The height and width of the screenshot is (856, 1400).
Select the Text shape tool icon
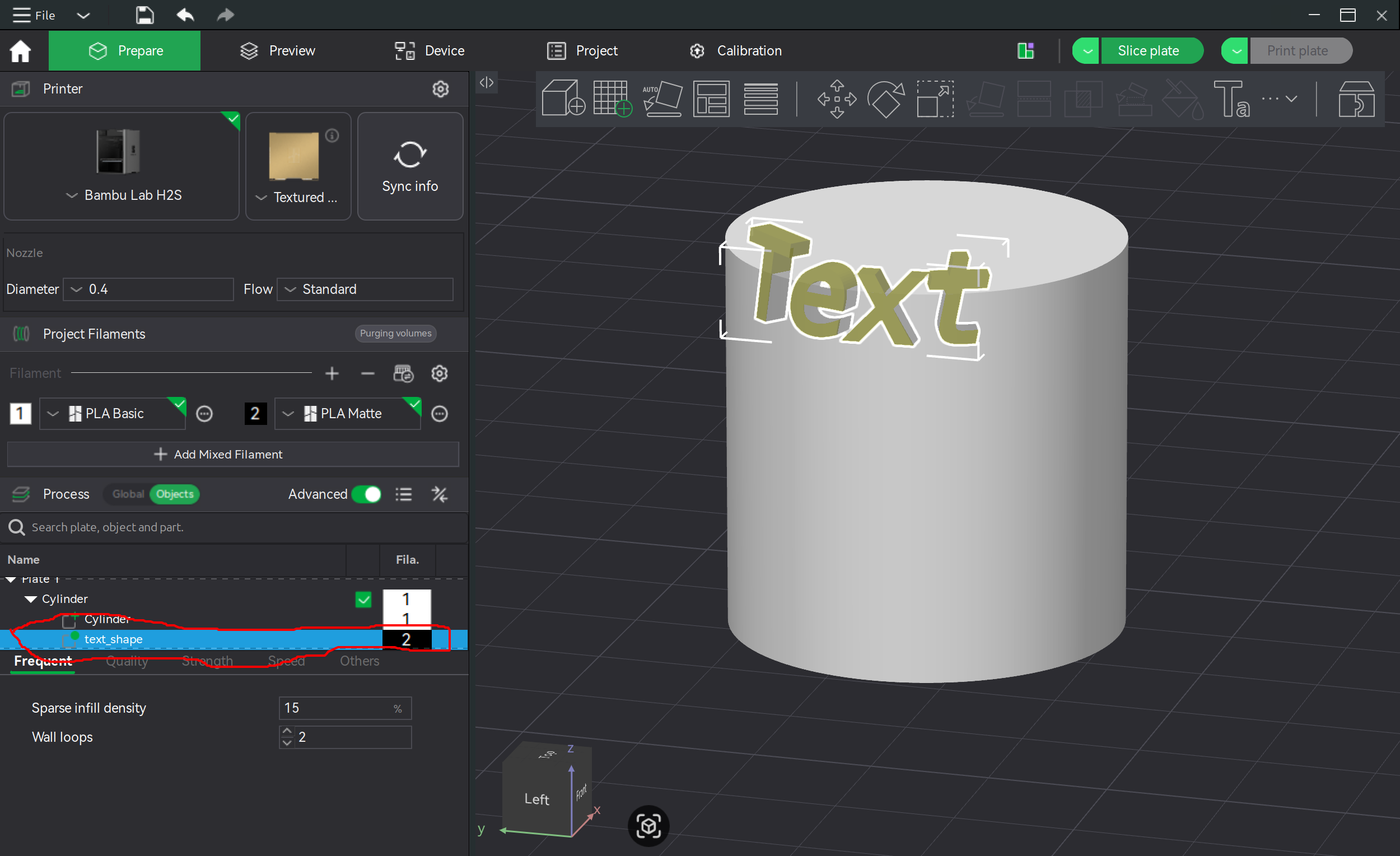pyautogui.click(x=1231, y=99)
